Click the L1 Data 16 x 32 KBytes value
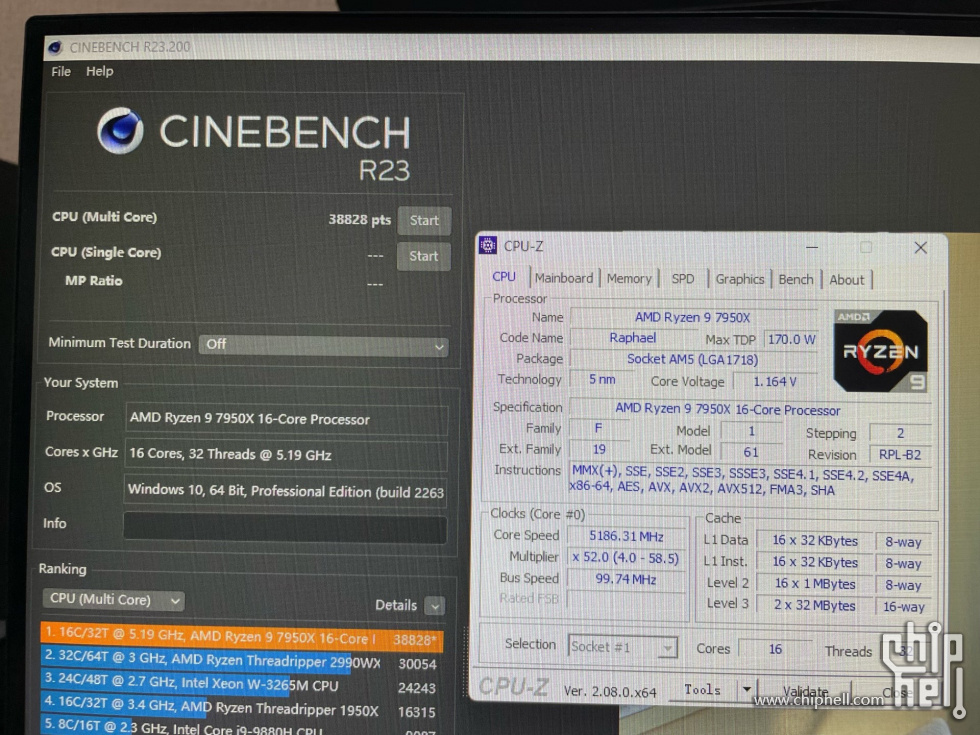The height and width of the screenshot is (735, 980). point(814,541)
